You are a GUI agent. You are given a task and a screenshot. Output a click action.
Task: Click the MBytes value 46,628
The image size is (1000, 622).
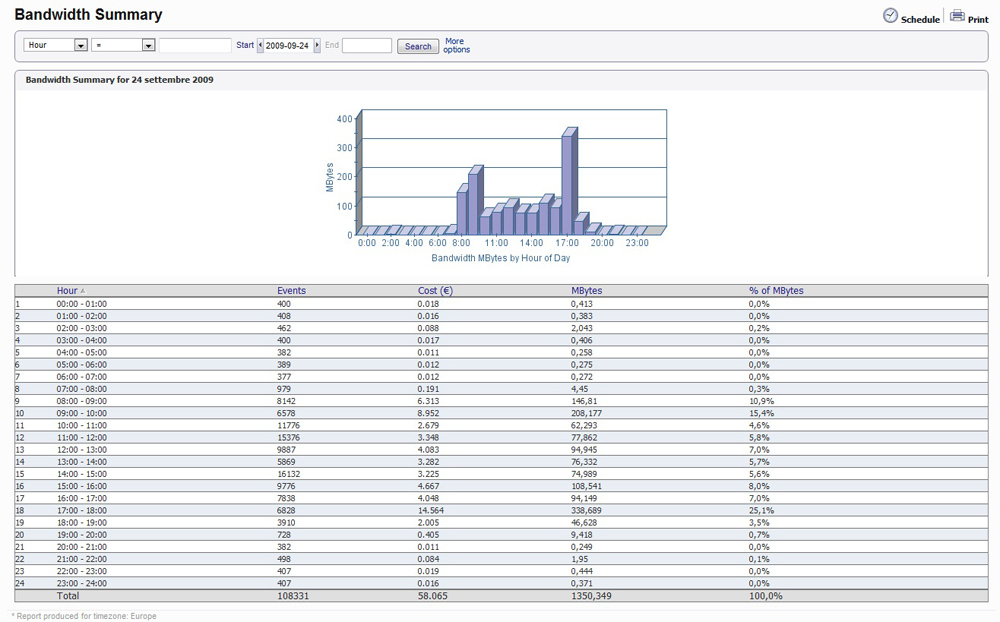[584, 522]
